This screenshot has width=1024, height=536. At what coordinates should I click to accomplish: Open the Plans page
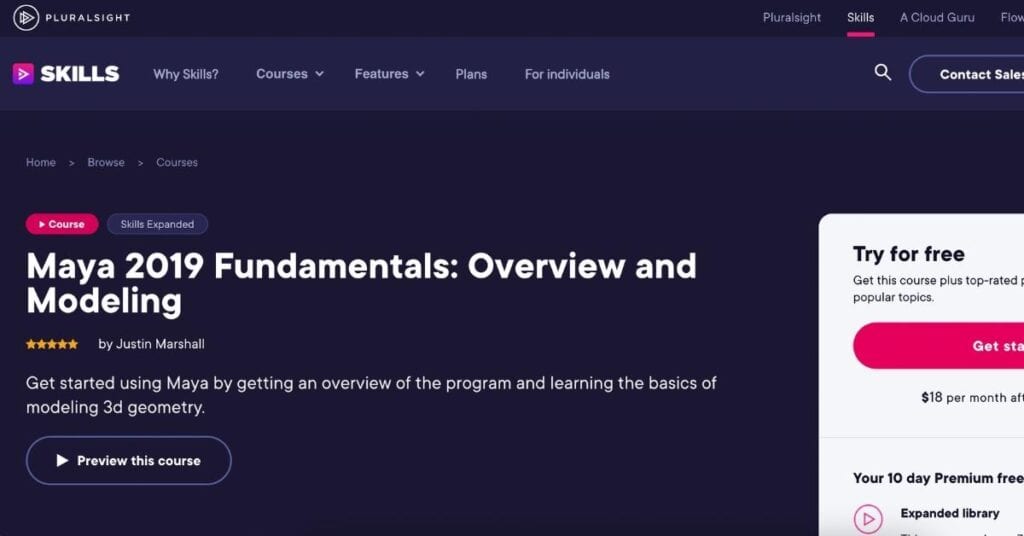[x=472, y=74]
